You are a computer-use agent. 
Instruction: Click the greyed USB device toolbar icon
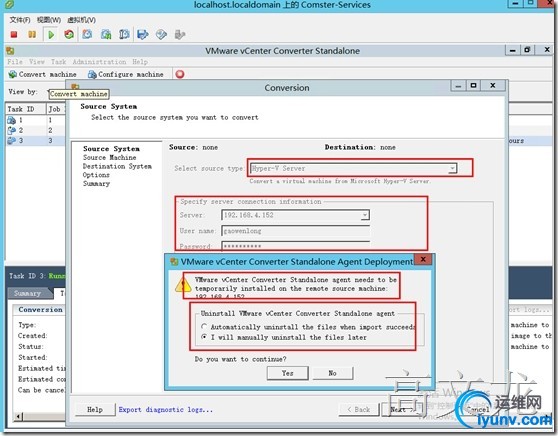180,35
